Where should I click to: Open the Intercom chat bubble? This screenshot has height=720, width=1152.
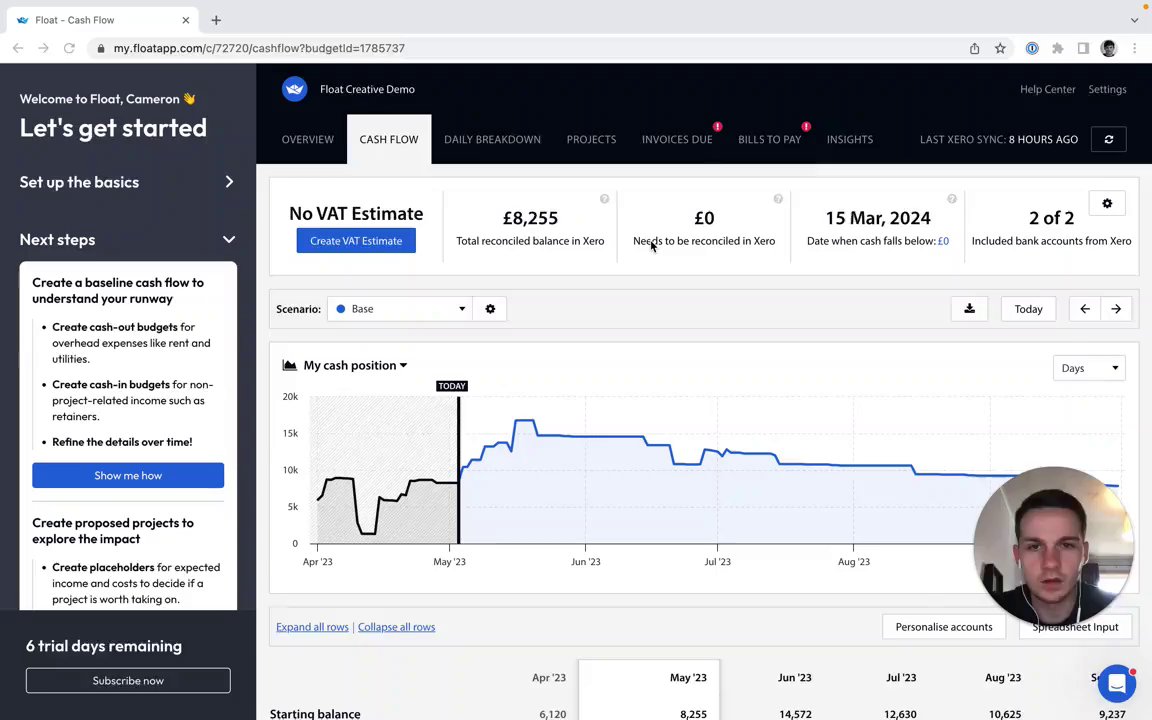(x=1117, y=683)
